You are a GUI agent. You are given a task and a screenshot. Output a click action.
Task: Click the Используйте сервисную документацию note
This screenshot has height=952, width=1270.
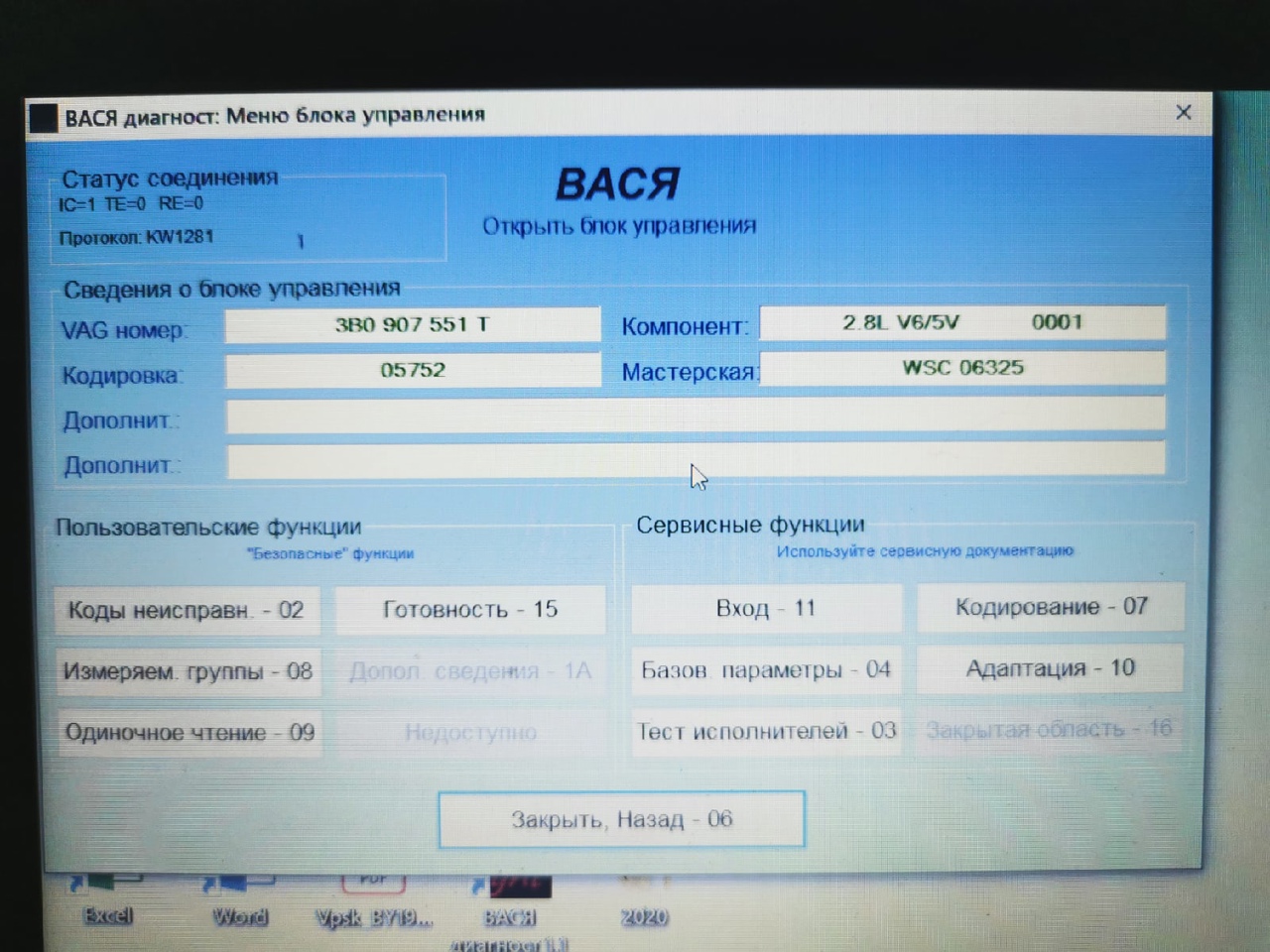(x=925, y=550)
